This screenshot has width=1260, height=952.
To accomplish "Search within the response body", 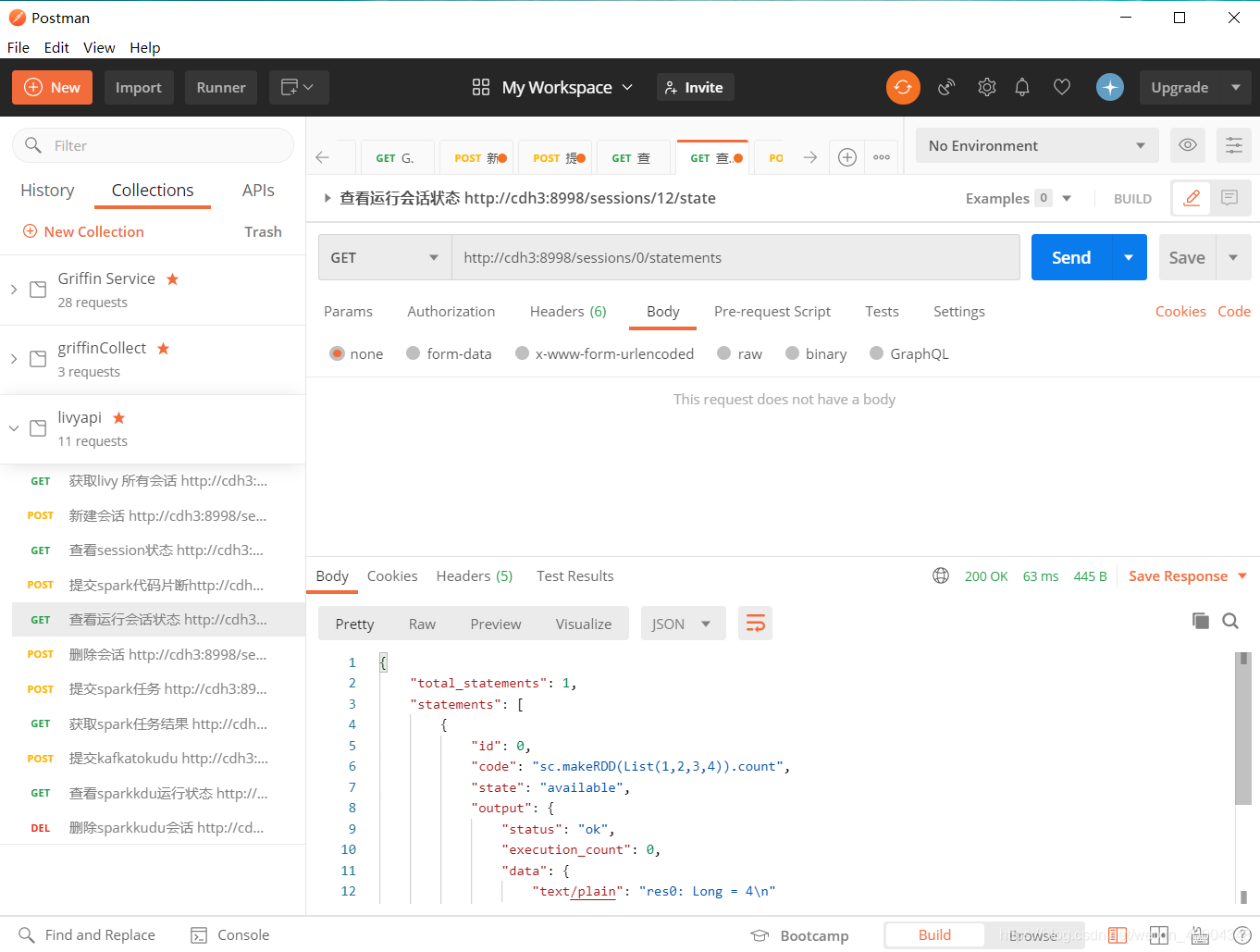I will point(1230,621).
